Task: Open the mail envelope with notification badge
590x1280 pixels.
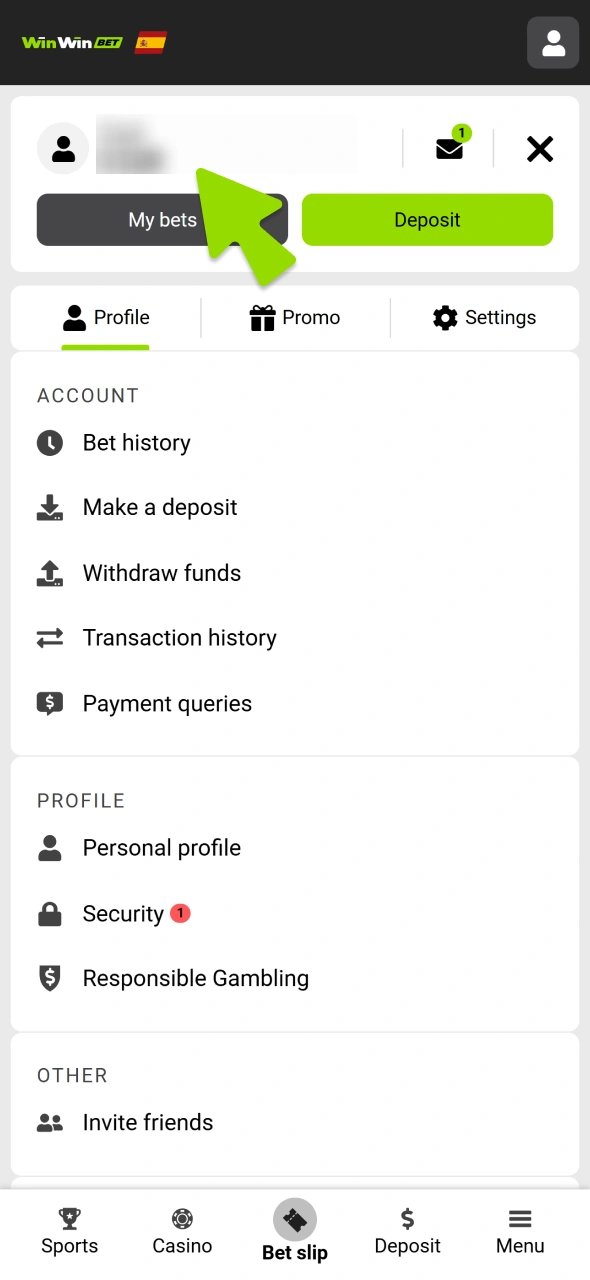Action: coord(449,147)
